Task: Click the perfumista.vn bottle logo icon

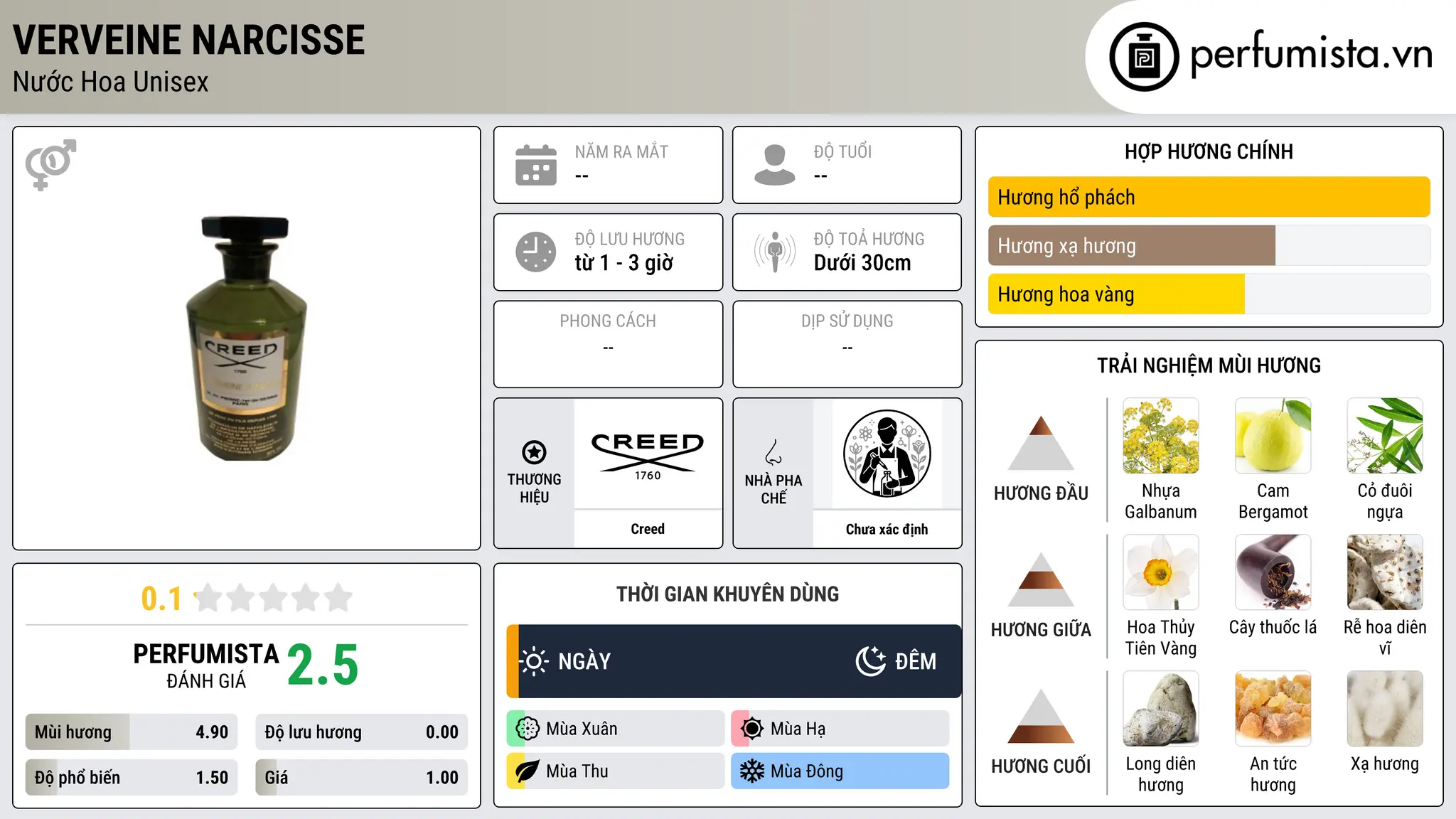Action: click(x=1144, y=57)
